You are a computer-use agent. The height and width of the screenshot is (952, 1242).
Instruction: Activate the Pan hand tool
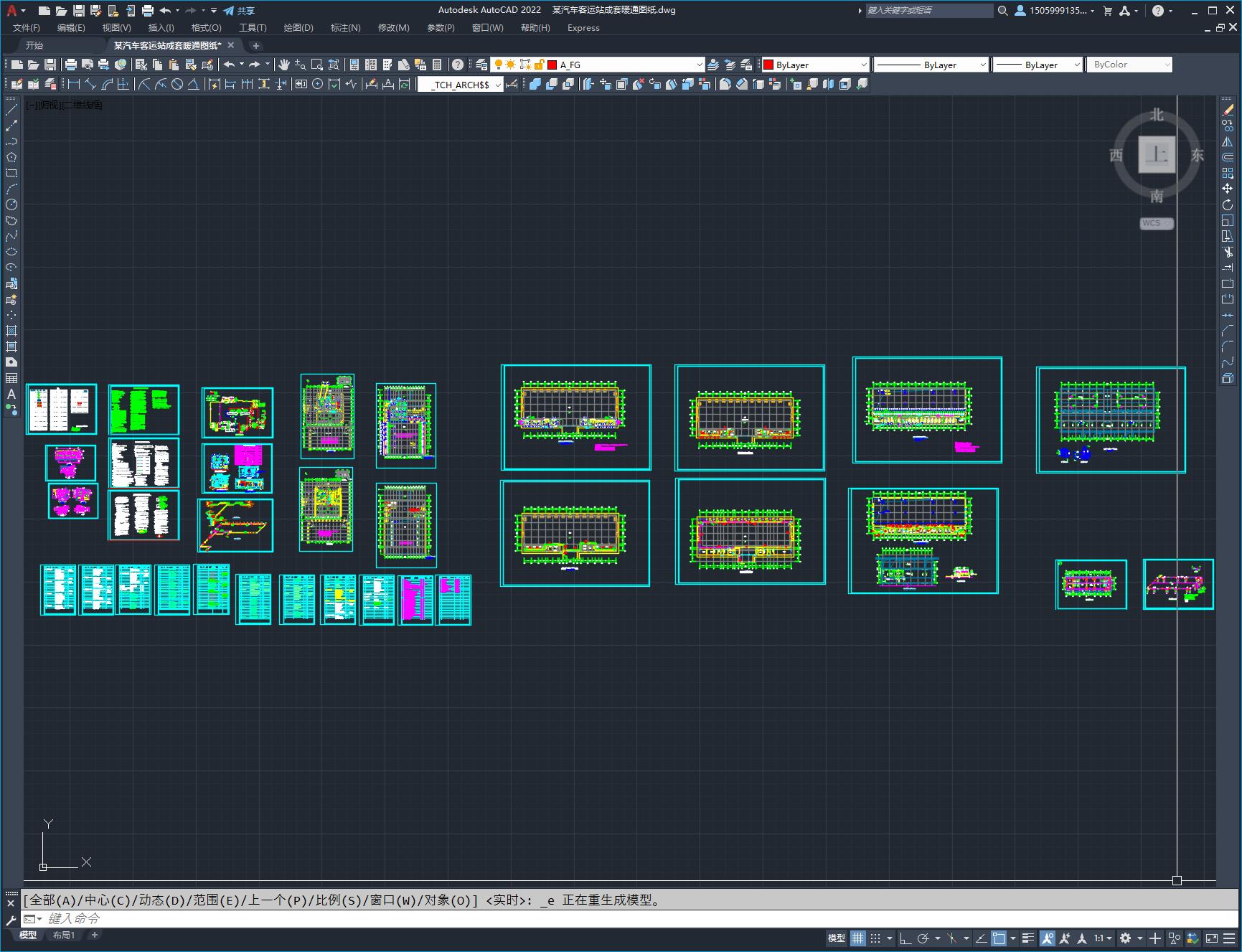click(283, 65)
